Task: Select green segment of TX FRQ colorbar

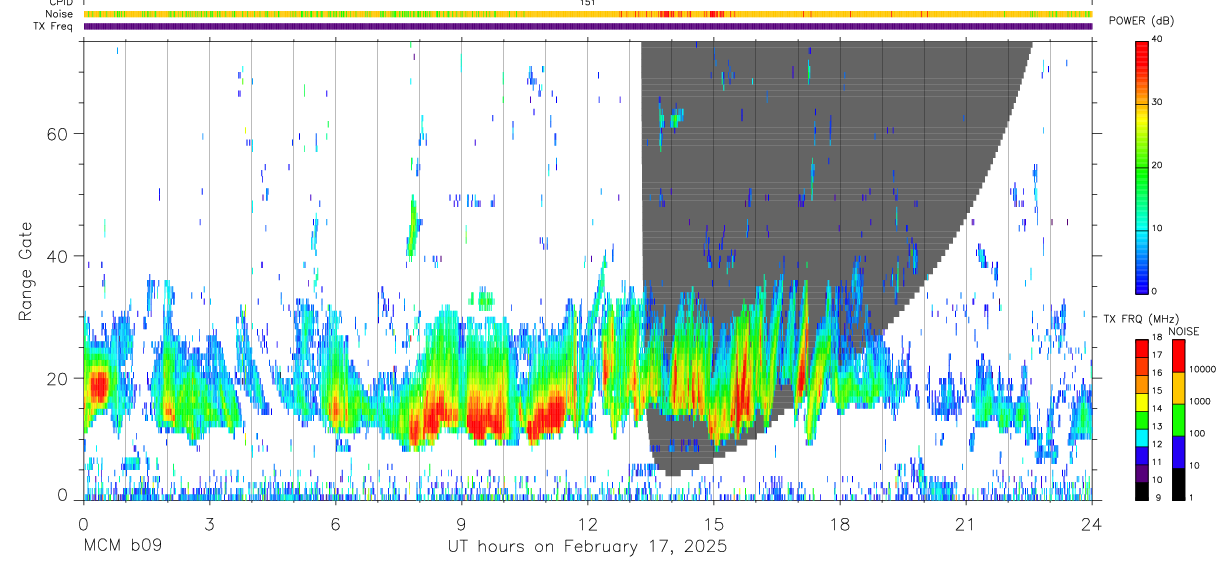Action: tap(1142, 420)
